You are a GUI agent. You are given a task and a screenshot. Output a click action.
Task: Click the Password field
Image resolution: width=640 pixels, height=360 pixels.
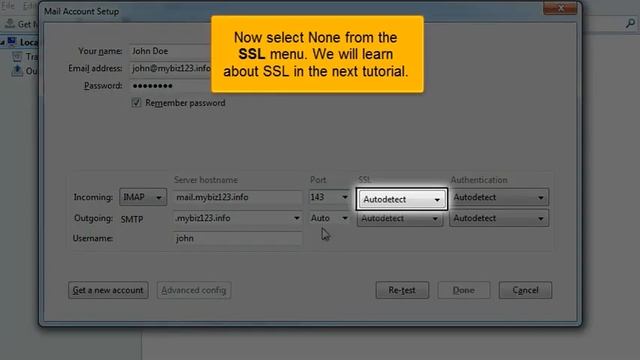coord(171,86)
